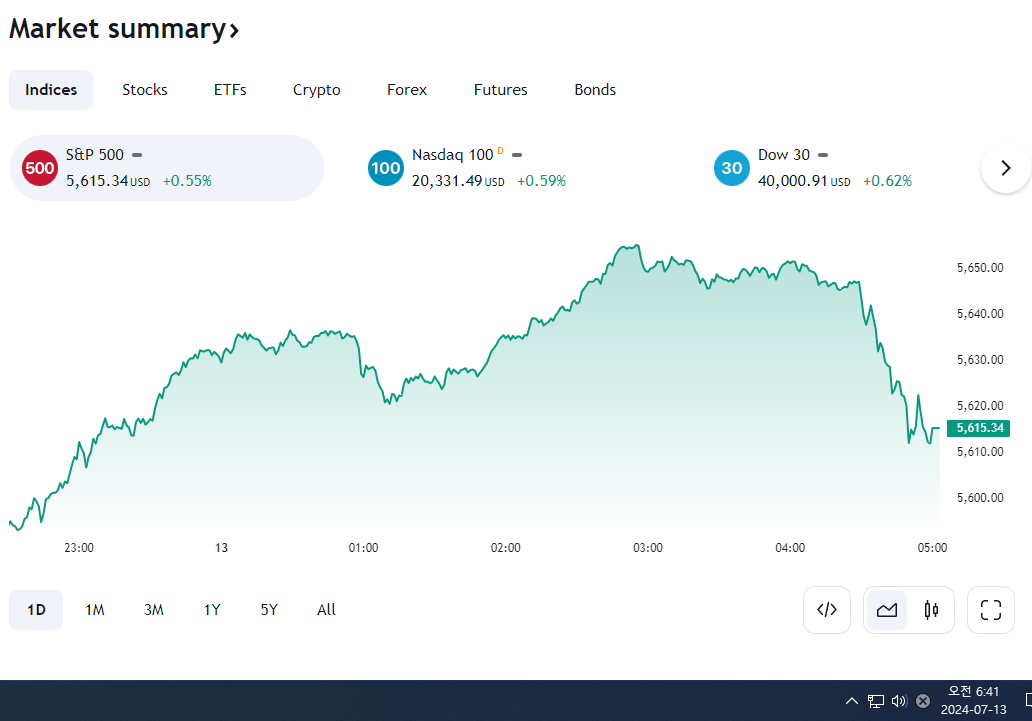Viewport: 1032px width, 721px height.
Task: Click the 5,600.00 price axis label
Action: tap(980, 498)
